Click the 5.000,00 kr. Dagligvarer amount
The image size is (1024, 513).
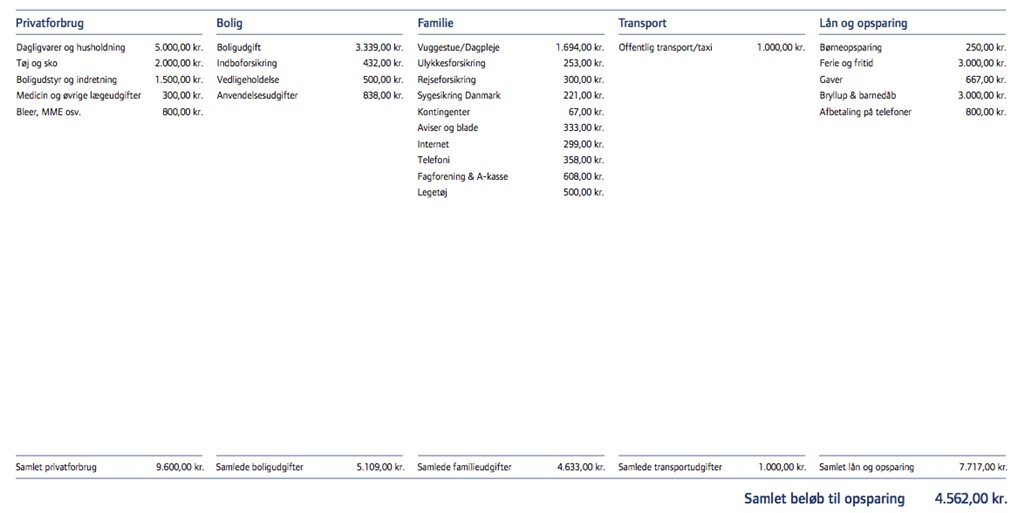(179, 48)
